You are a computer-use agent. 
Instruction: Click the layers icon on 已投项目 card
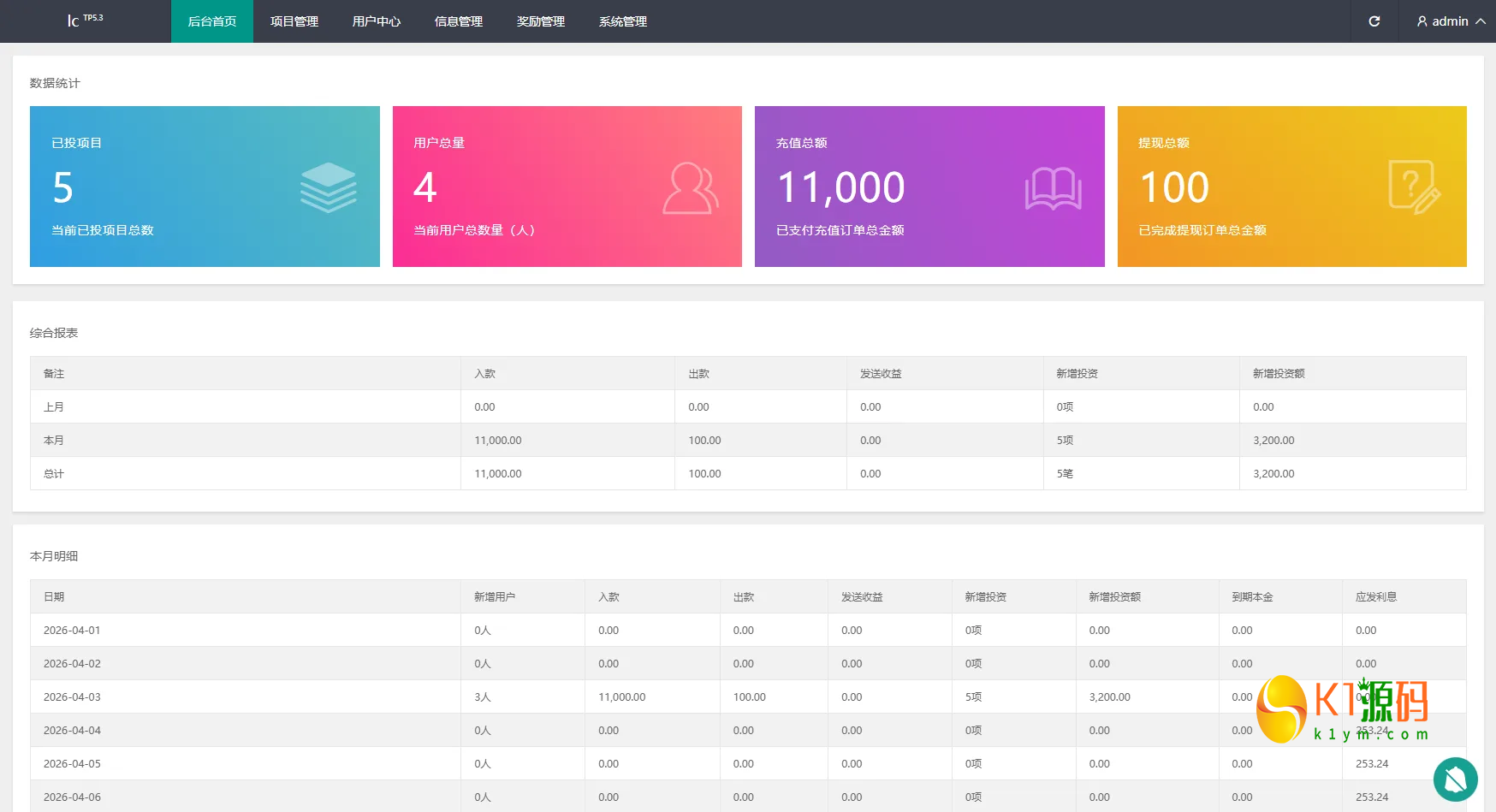coord(329,187)
